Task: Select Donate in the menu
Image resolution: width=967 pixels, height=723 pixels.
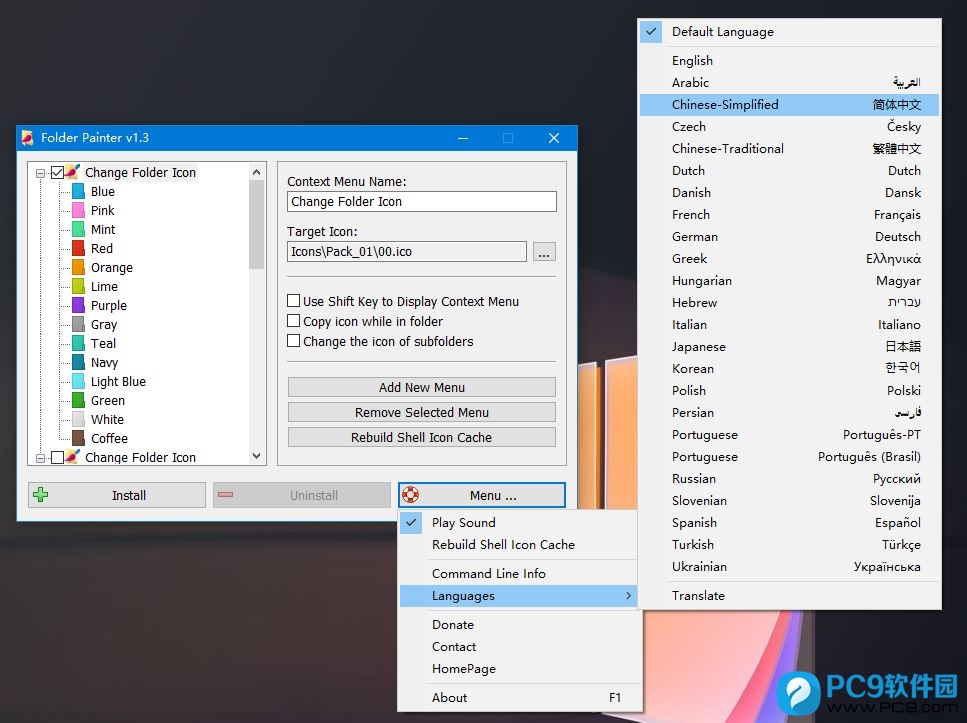Action: [518, 625]
